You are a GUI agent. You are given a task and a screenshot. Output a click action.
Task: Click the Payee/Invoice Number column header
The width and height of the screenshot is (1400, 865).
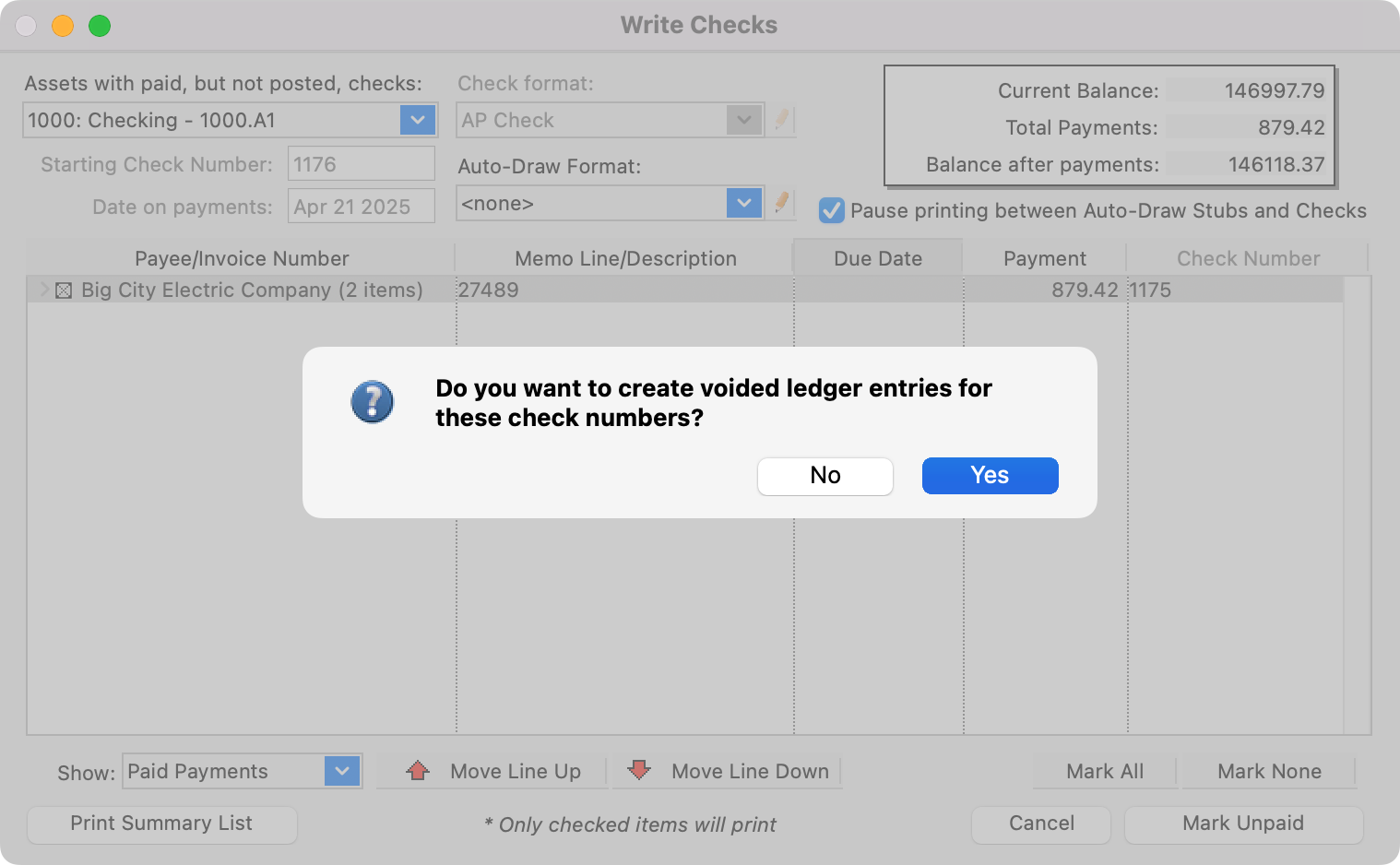click(242, 258)
